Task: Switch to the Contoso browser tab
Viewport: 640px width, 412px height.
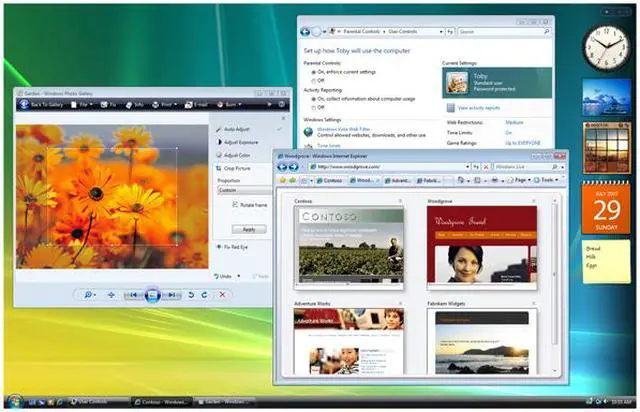Action: tap(331, 181)
